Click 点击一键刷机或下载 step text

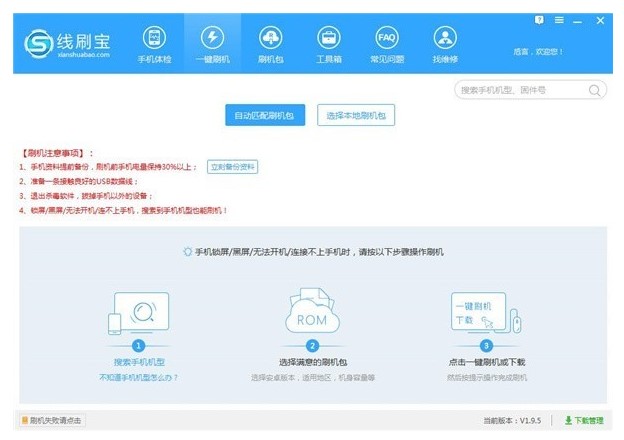tap(487, 362)
